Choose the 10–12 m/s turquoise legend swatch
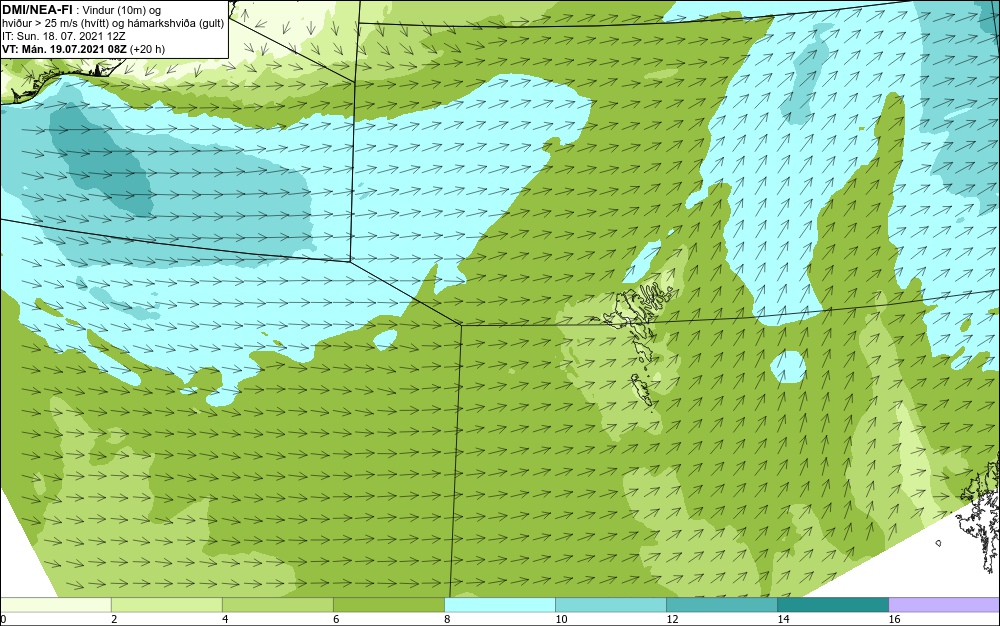Viewport: 1000px width, 626px height. 610,604
